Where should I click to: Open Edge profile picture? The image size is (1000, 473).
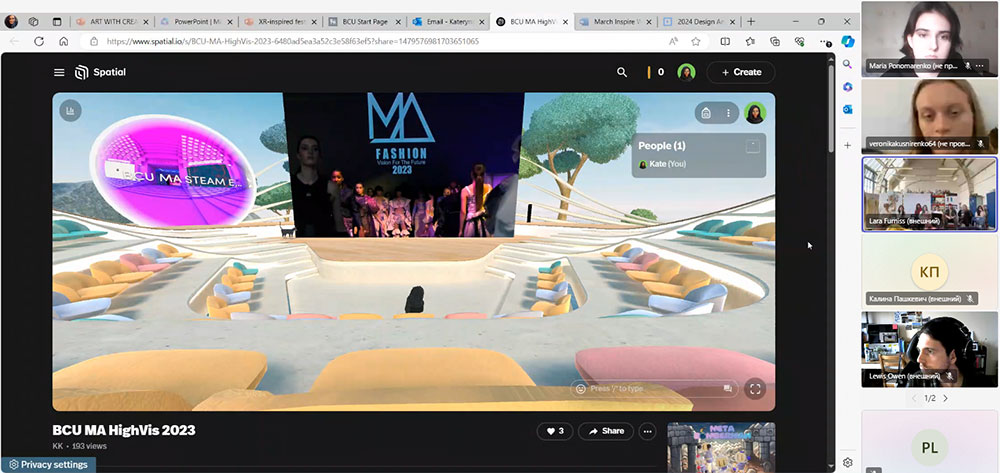click(11, 22)
